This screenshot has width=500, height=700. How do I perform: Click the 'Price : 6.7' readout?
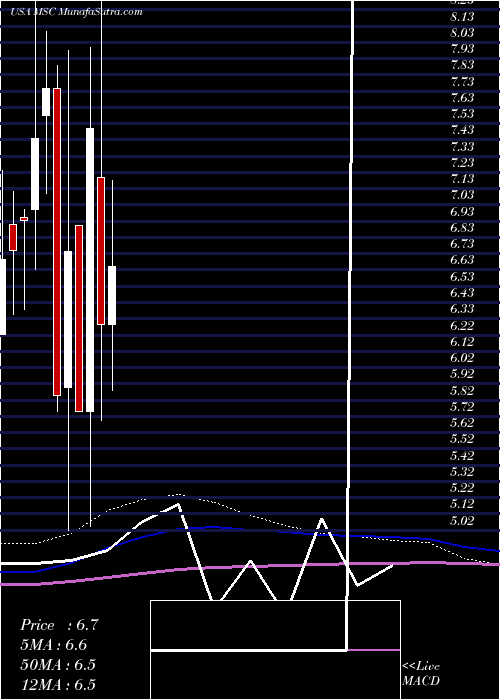coord(59,625)
